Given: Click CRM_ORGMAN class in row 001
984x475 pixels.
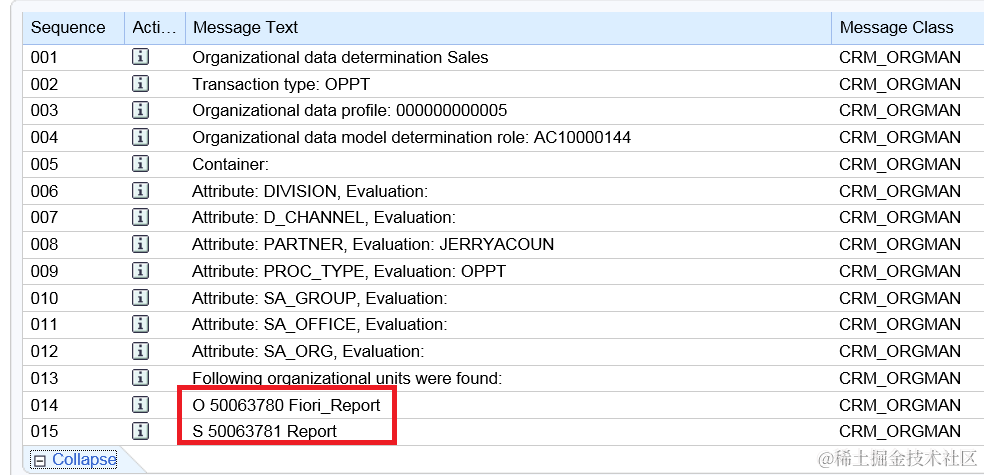Looking at the screenshot, I should tap(900, 58).
